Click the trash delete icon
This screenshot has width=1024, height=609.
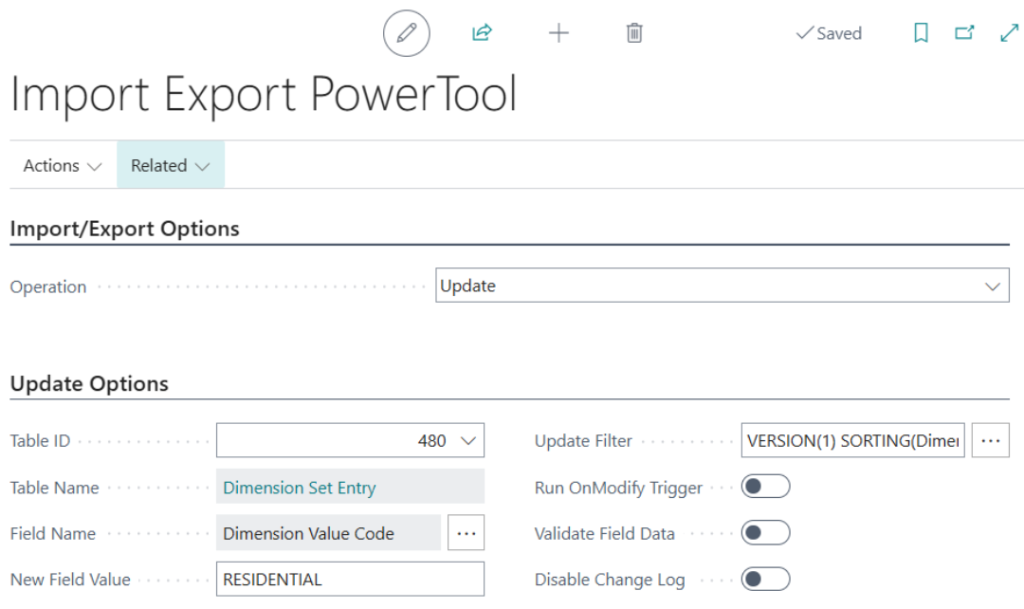coord(634,34)
